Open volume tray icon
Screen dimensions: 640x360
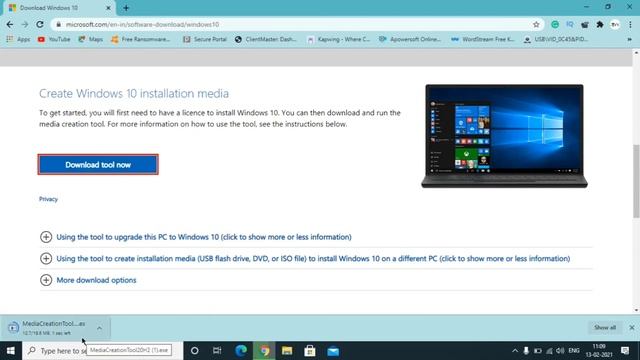click(x=560, y=351)
